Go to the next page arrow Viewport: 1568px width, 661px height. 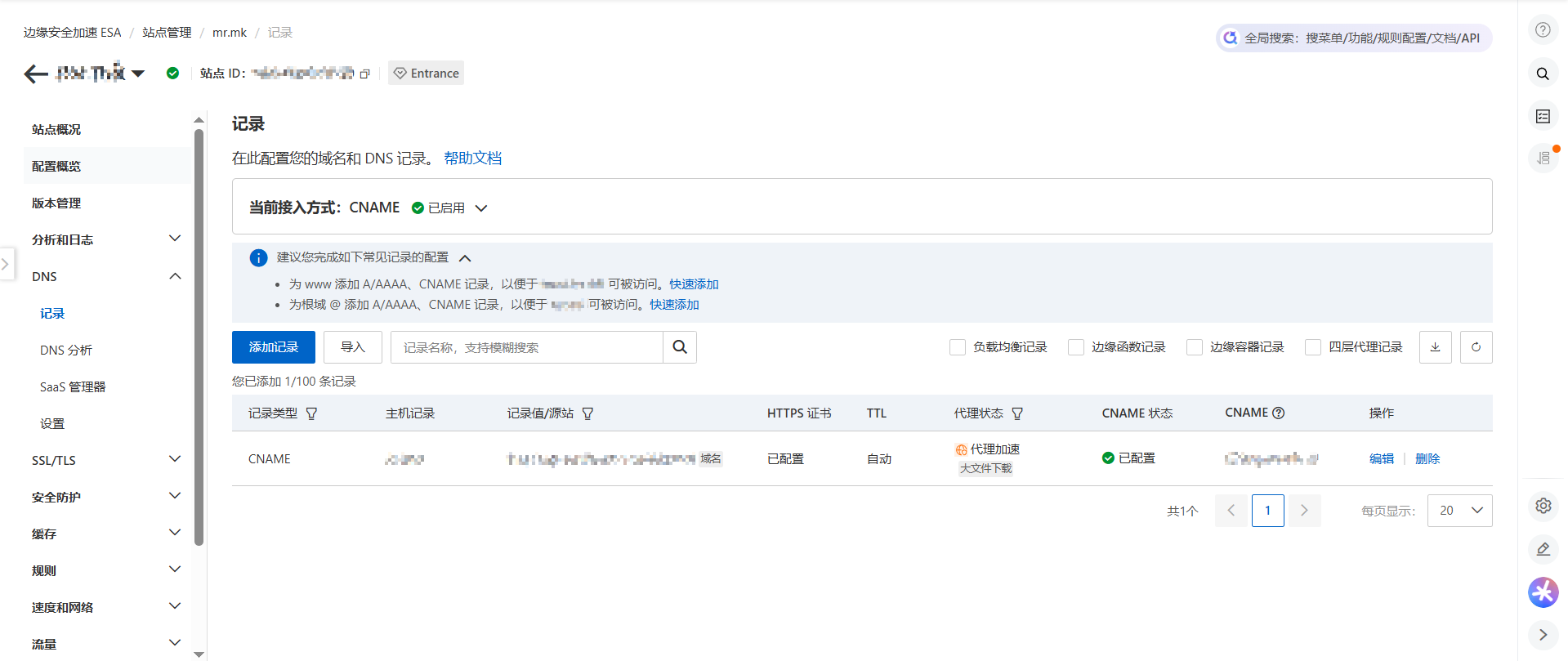pos(1305,511)
